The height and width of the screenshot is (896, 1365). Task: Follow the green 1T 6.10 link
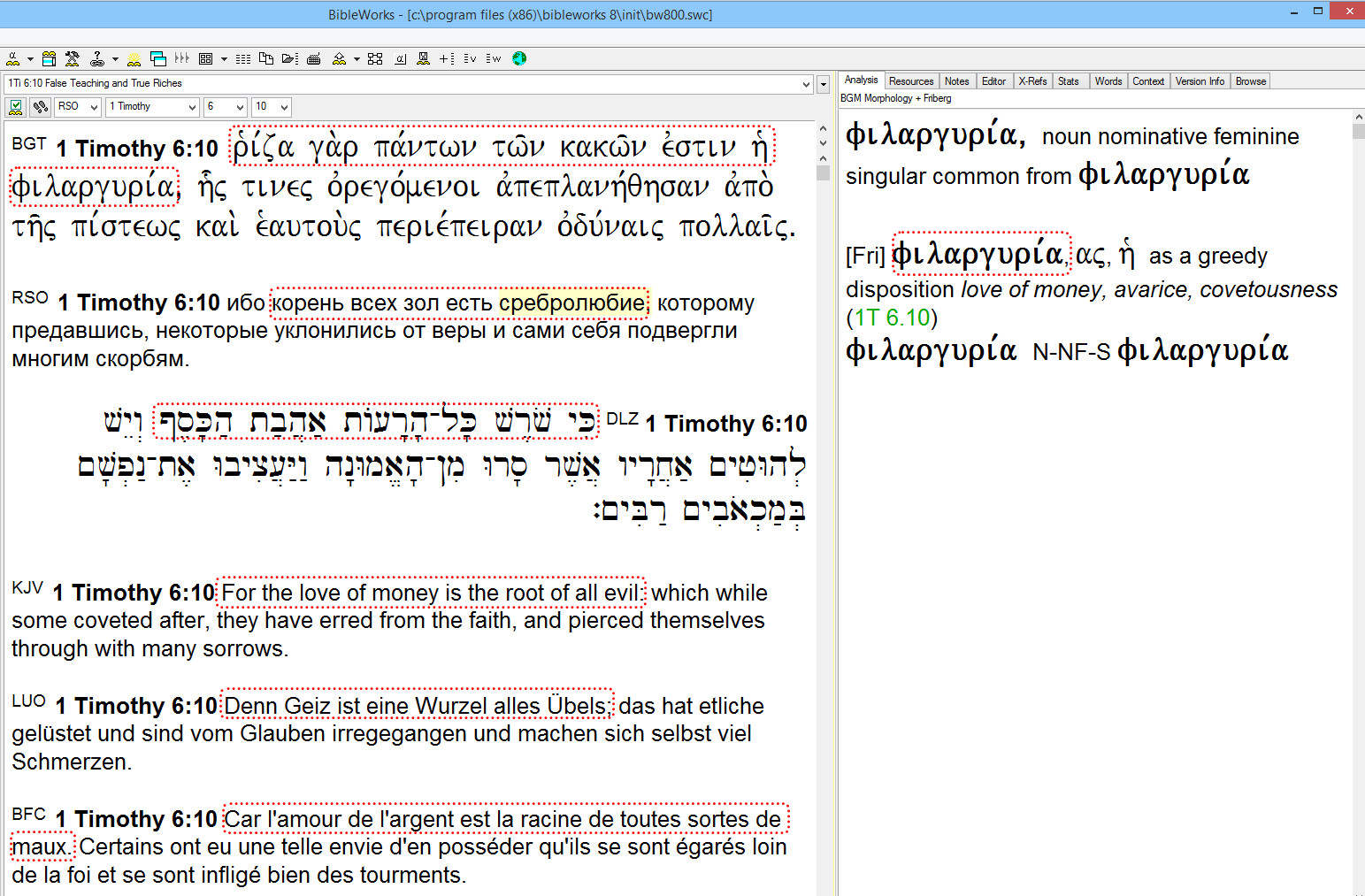(x=892, y=318)
